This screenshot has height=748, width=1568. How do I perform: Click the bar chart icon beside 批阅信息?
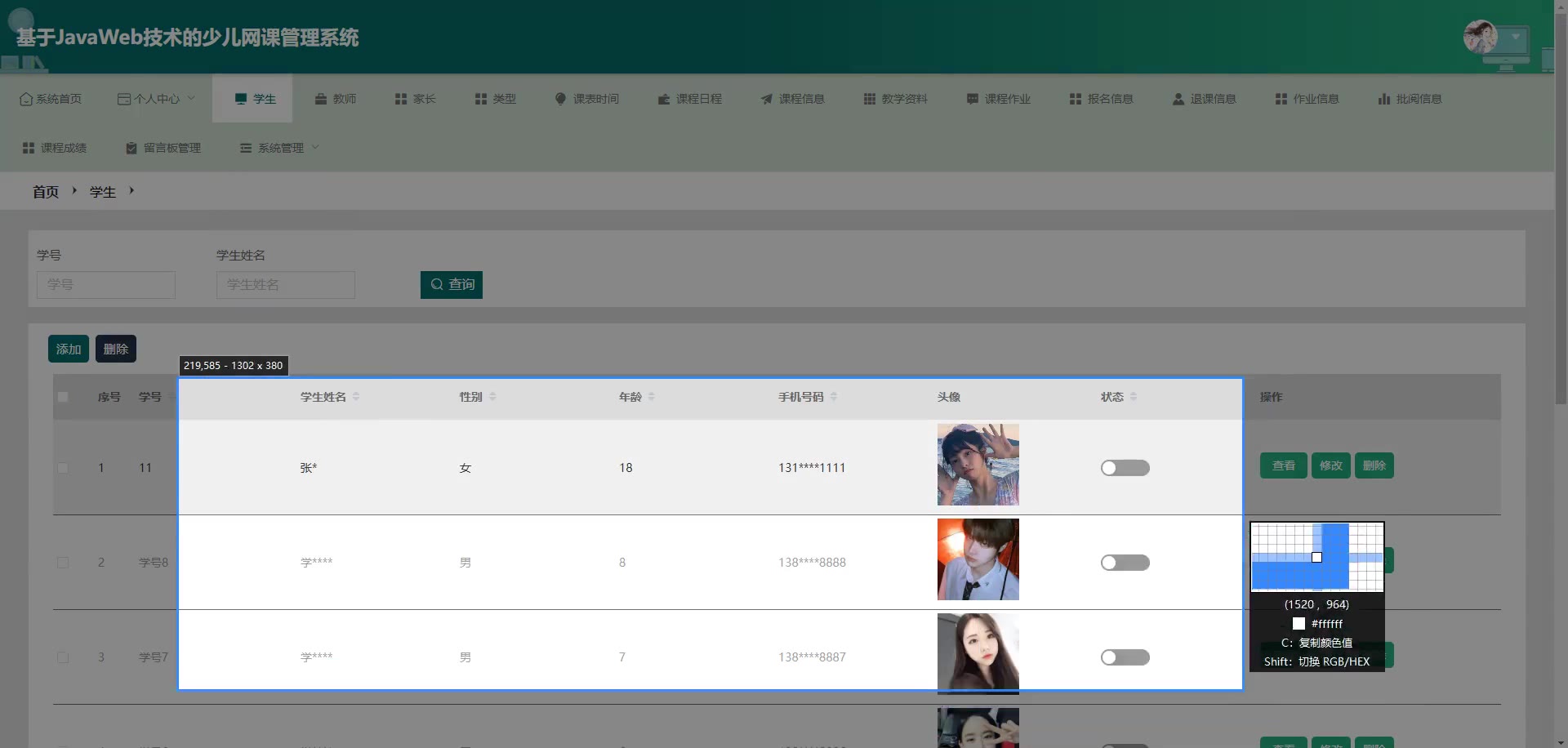pyautogui.click(x=1384, y=99)
